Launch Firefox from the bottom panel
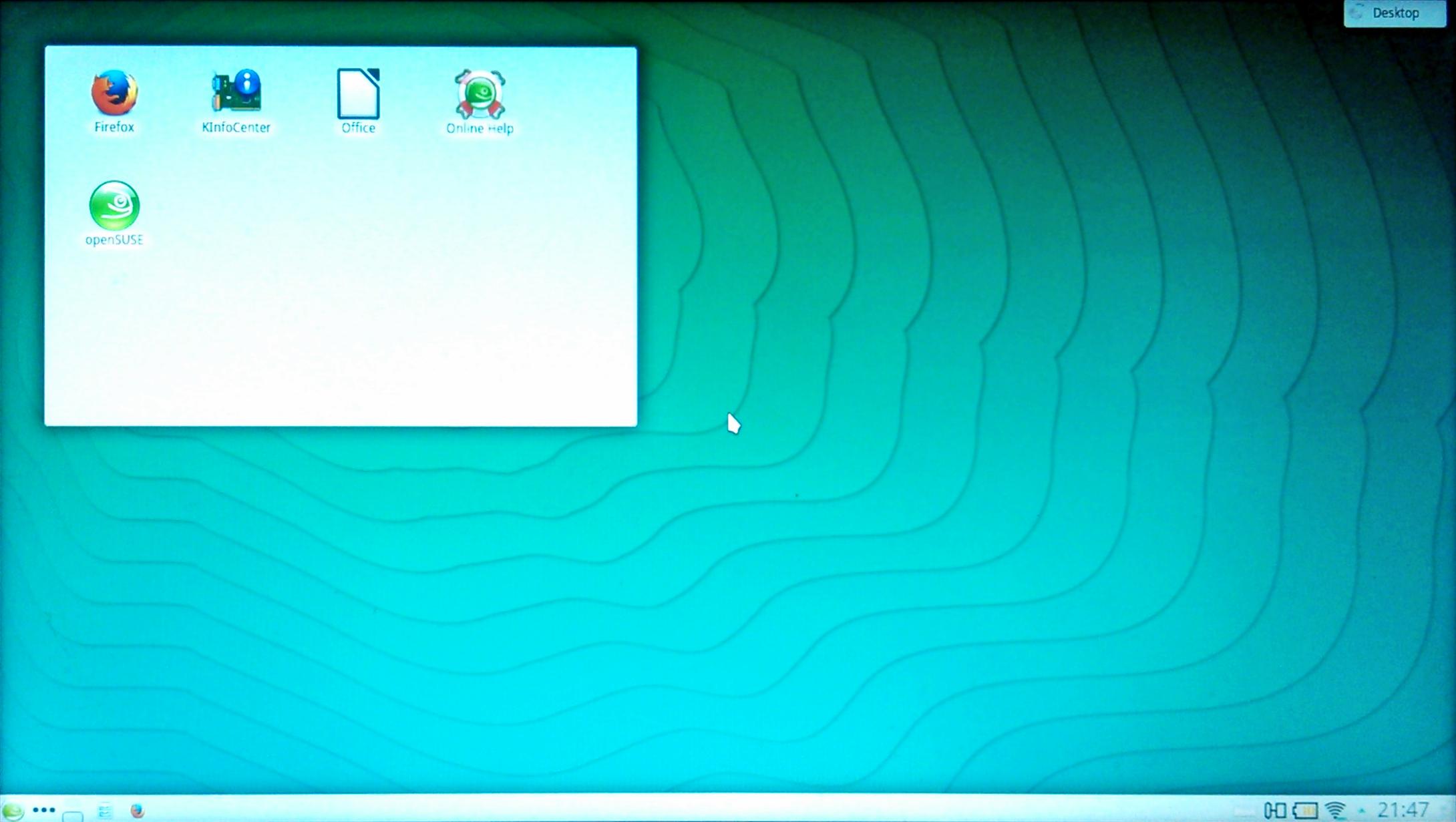This screenshot has width=1456, height=822. [x=137, y=811]
